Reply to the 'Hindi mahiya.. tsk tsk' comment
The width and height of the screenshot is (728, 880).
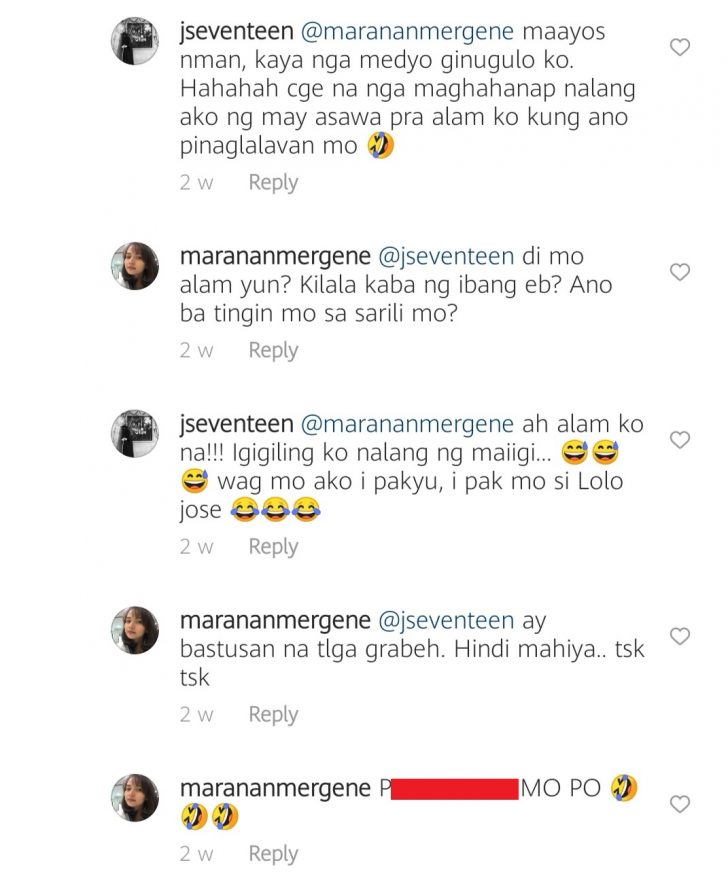[273, 715]
